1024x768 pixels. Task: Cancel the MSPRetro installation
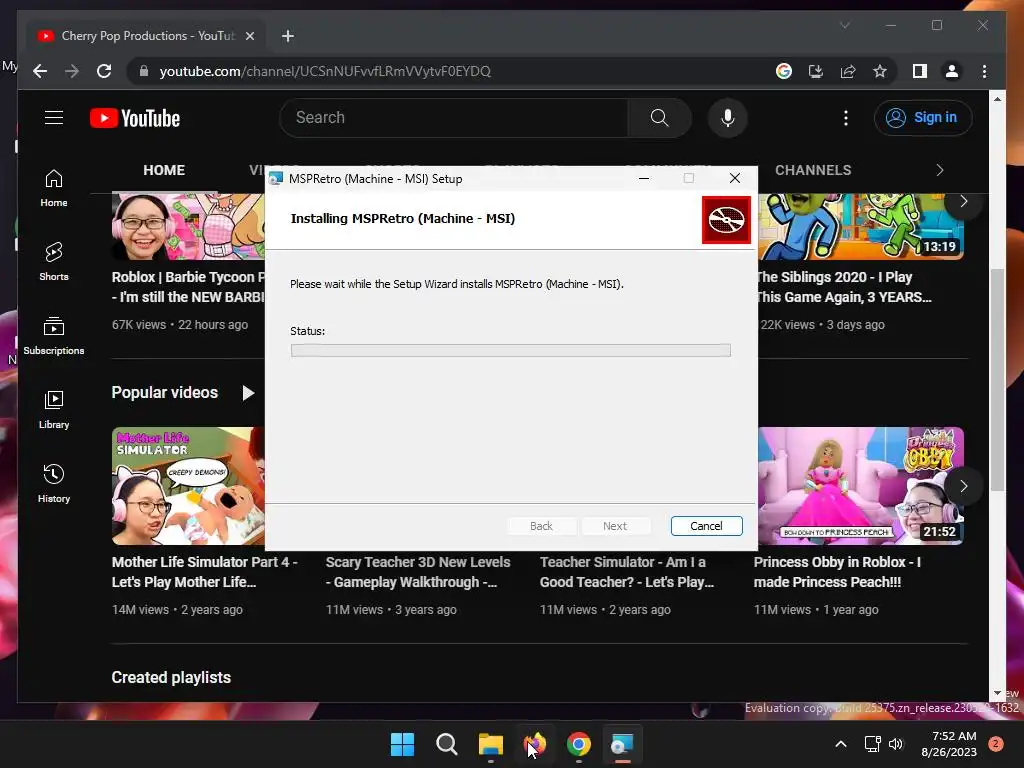point(706,526)
